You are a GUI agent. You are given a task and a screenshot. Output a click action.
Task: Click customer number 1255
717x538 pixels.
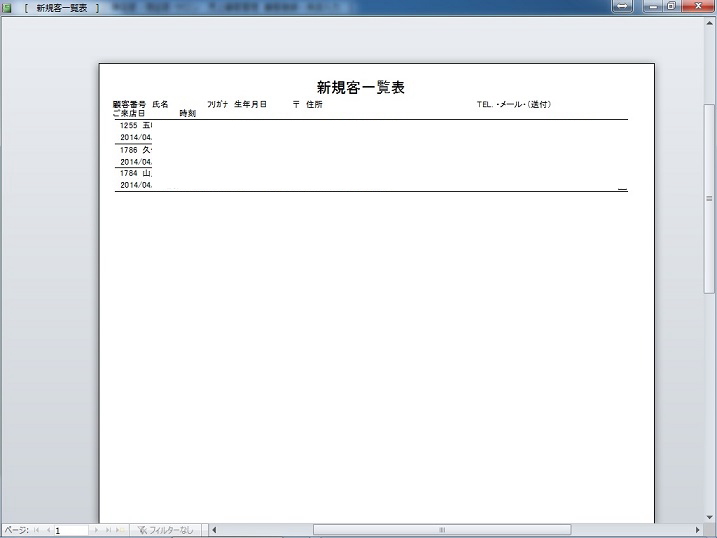(128, 125)
